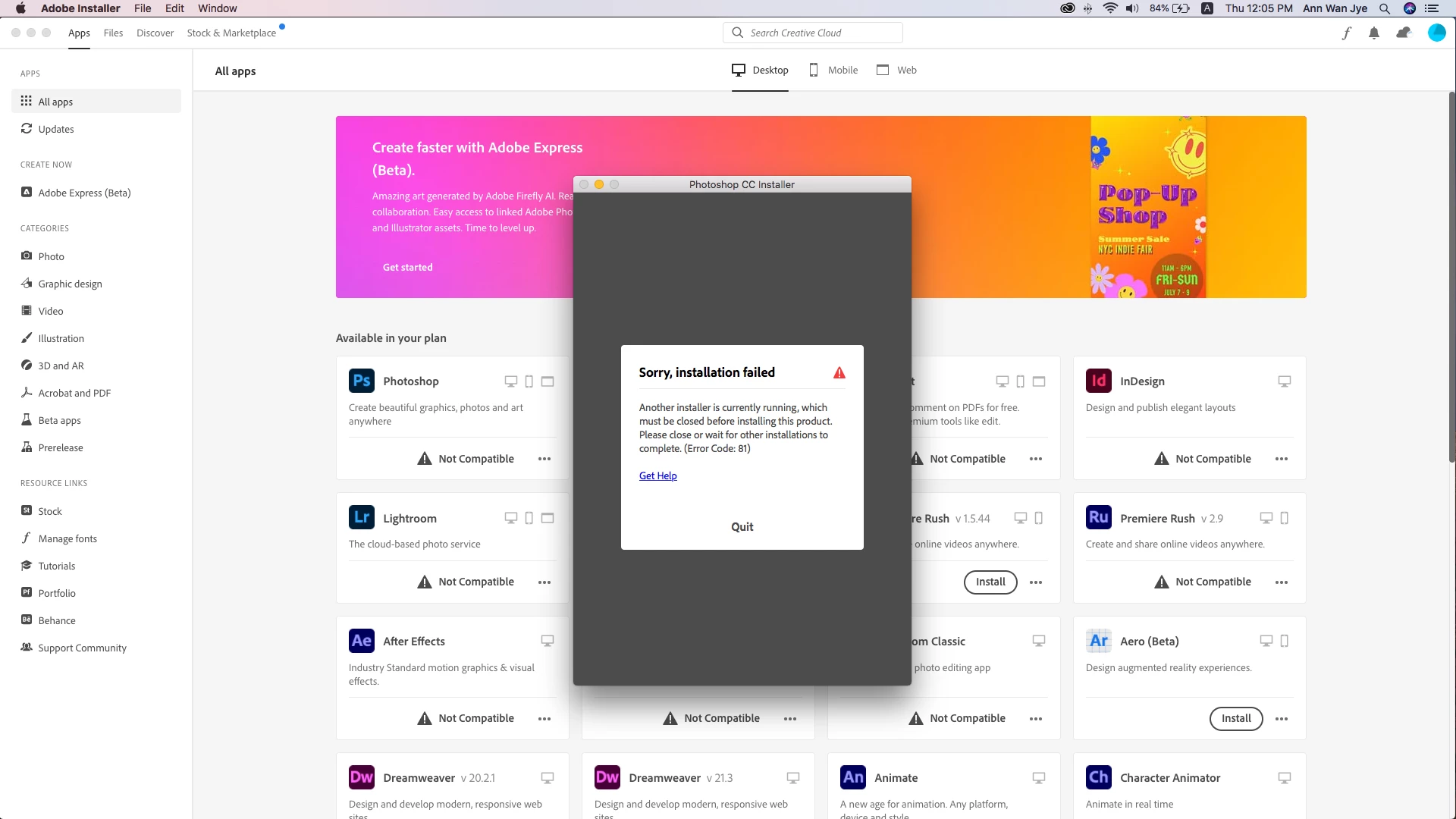Open the Window menu
The height and width of the screenshot is (819, 1456).
217,8
